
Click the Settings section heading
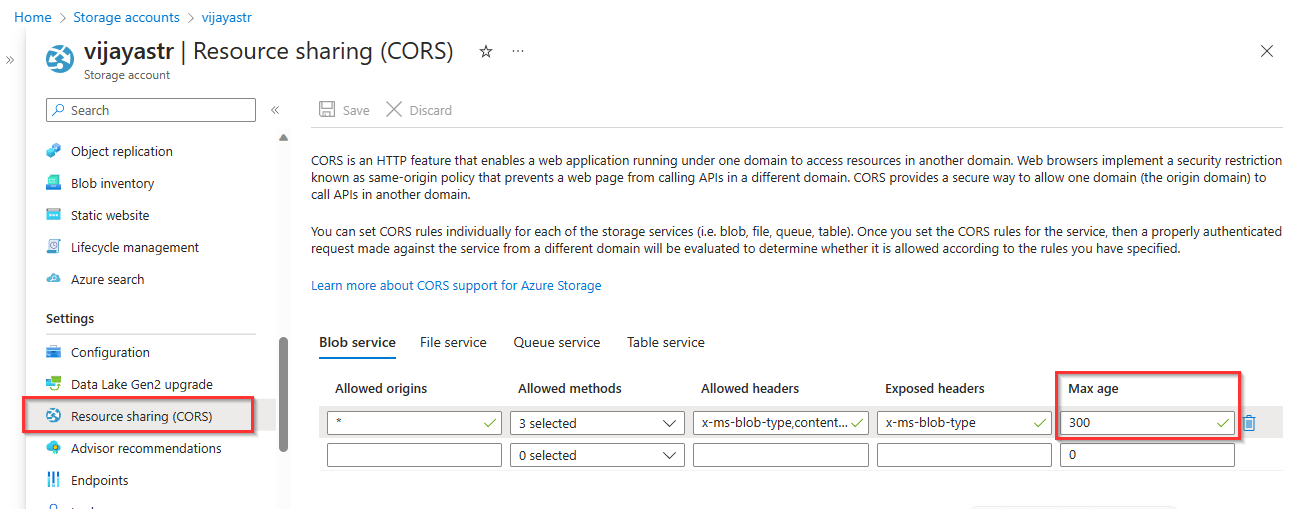[x=70, y=318]
